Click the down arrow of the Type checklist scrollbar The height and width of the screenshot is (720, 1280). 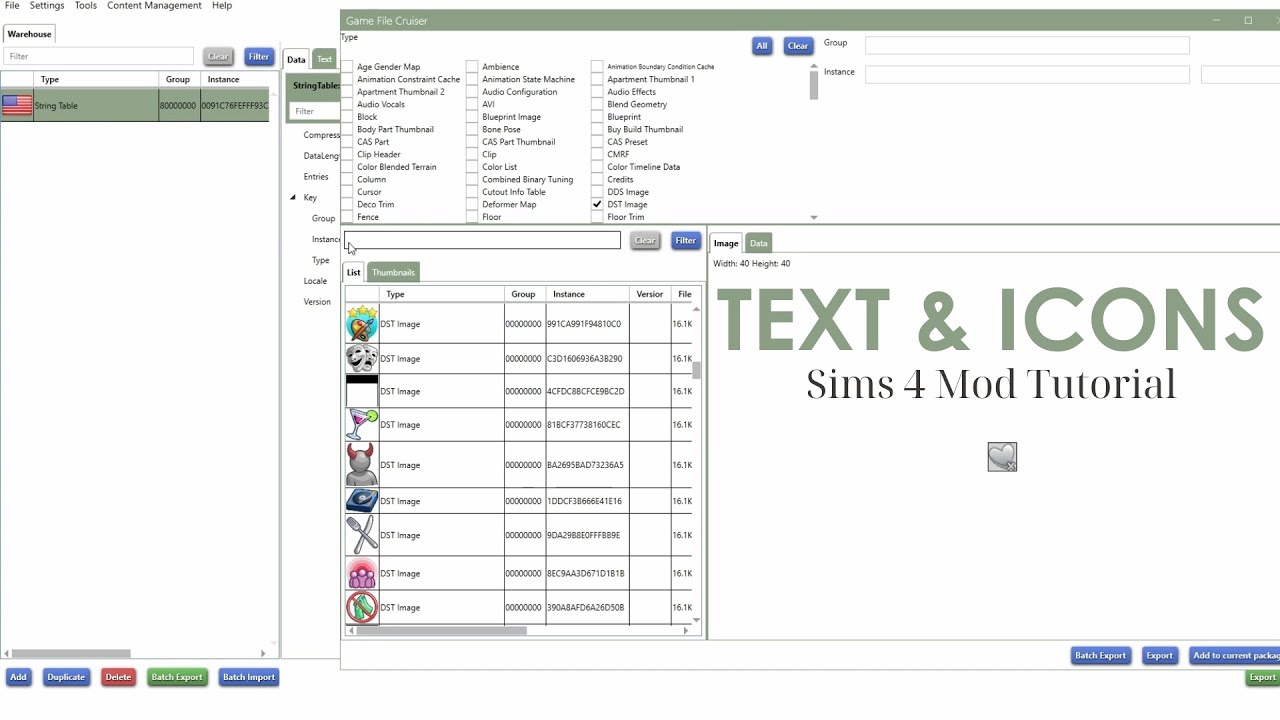(x=814, y=217)
